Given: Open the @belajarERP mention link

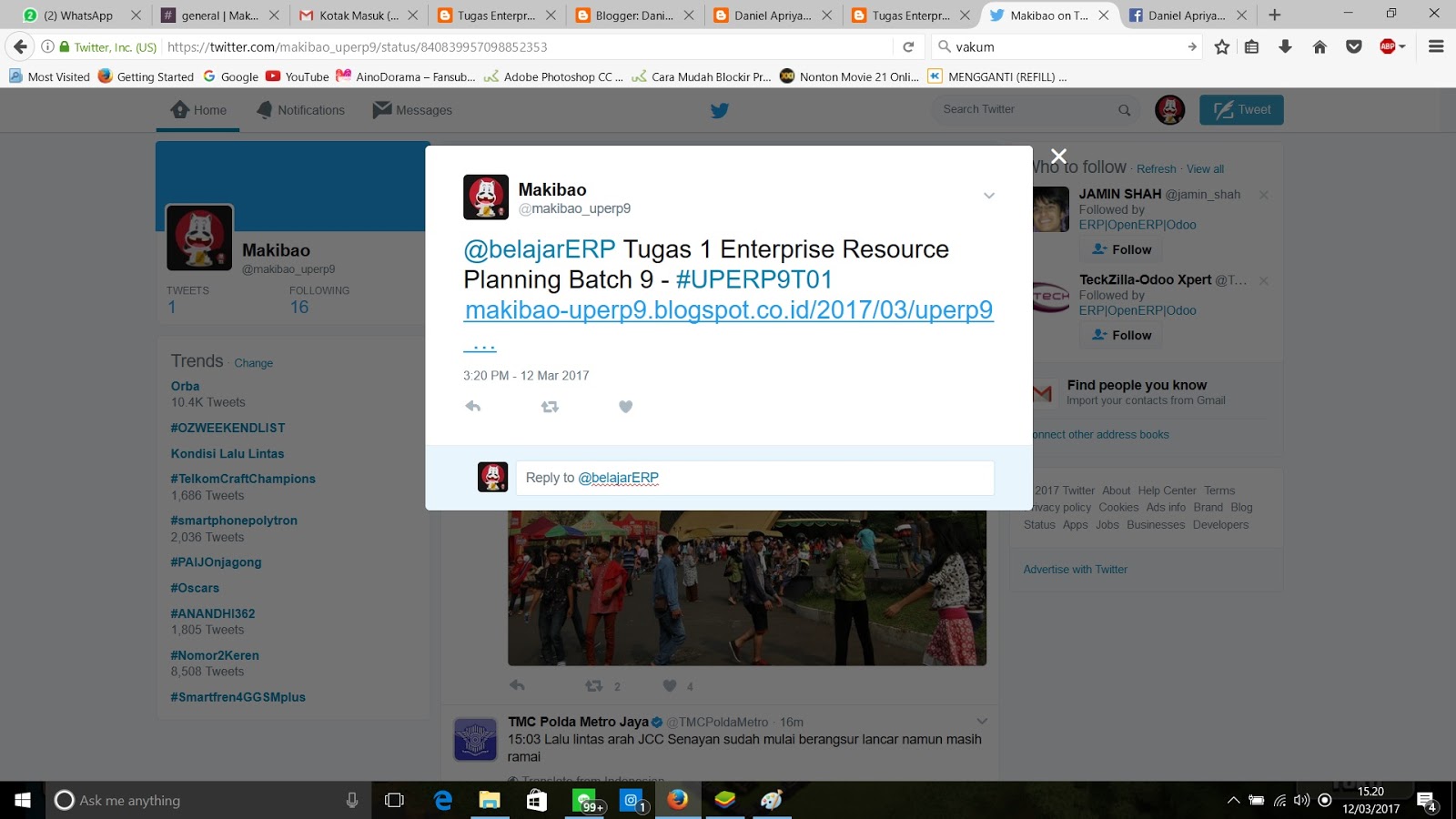Looking at the screenshot, I should point(540,249).
